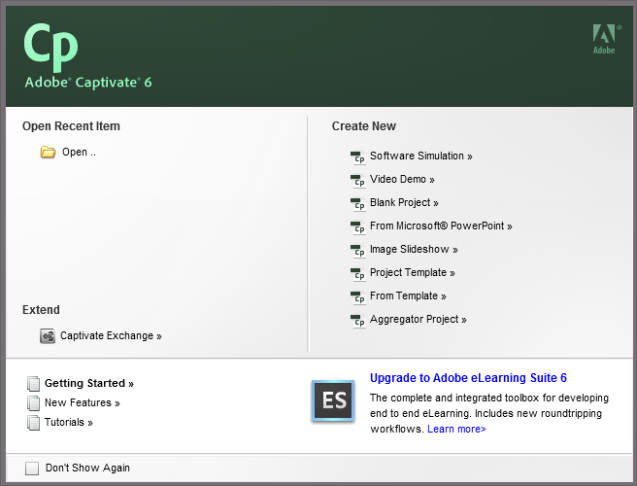Image resolution: width=637 pixels, height=486 pixels.
Task: Click the Image Slideshow Cp icon
Action: [x=358, y=250]
